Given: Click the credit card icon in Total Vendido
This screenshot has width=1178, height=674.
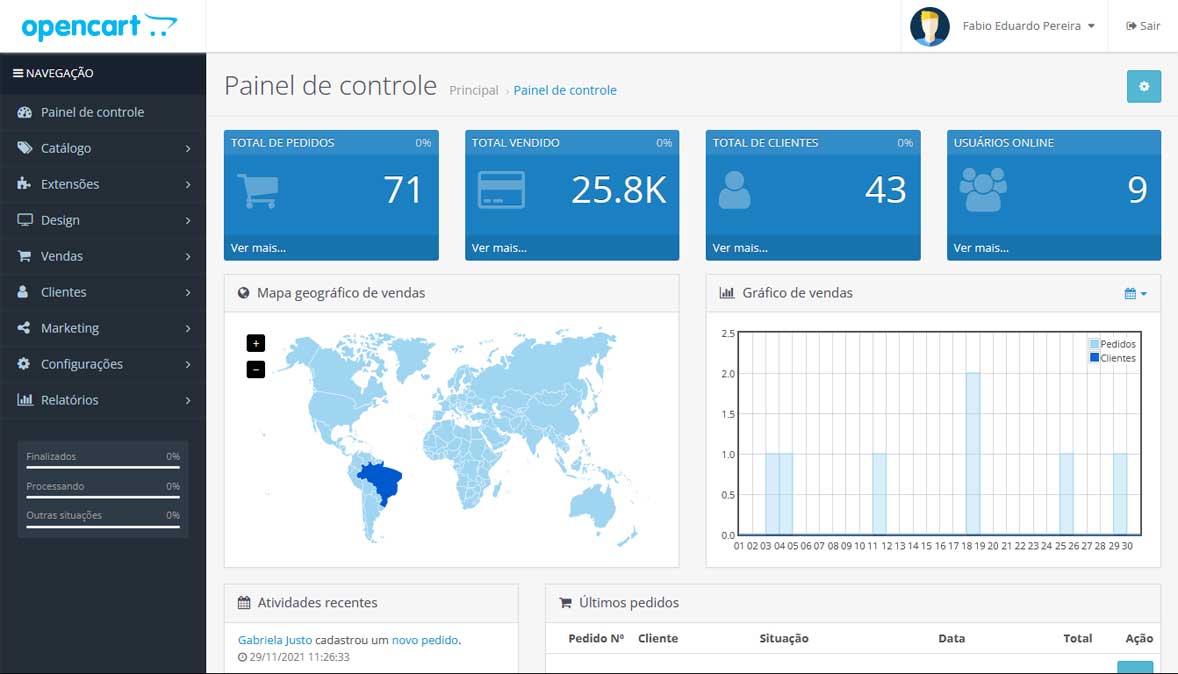Looking at the screenshot, I should [501, 189].
